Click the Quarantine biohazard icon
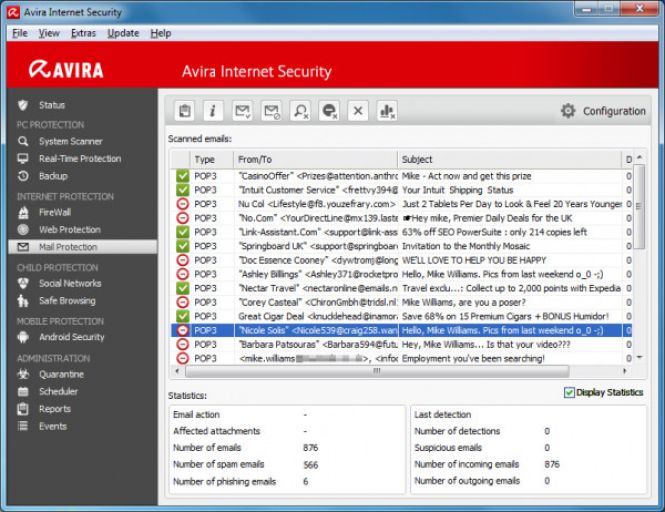 click(23, 374)
